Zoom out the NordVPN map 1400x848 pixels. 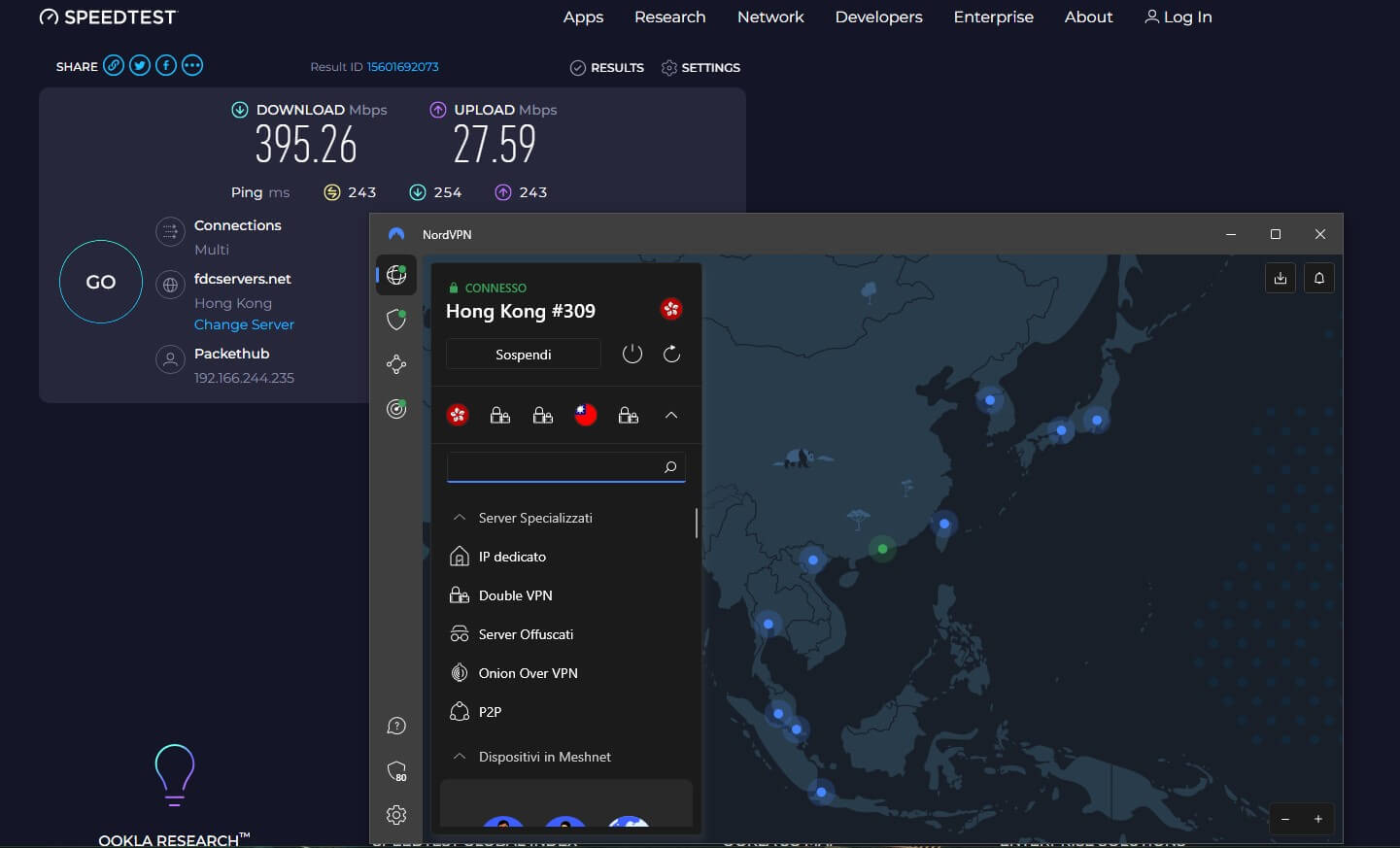[1285, 819]
